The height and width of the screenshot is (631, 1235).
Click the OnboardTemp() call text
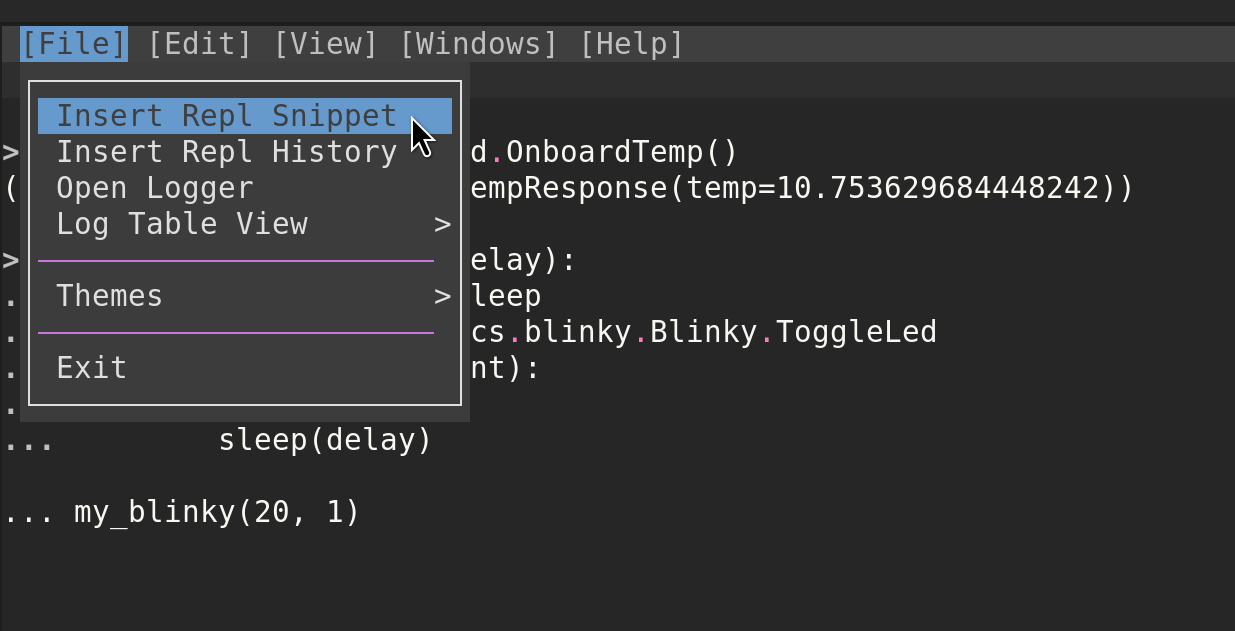(621, 153)
